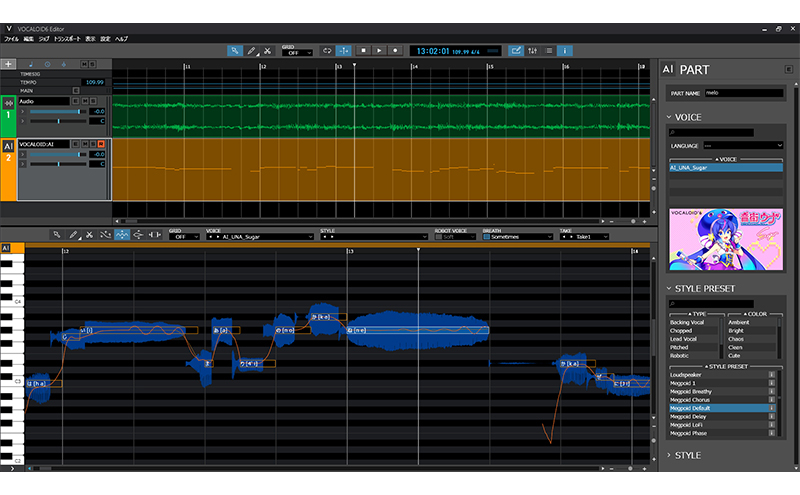Viewport: 800px width, 495px height.
Task: Open the Language dropdown in Voice section
Action: [x=726, y=146]
